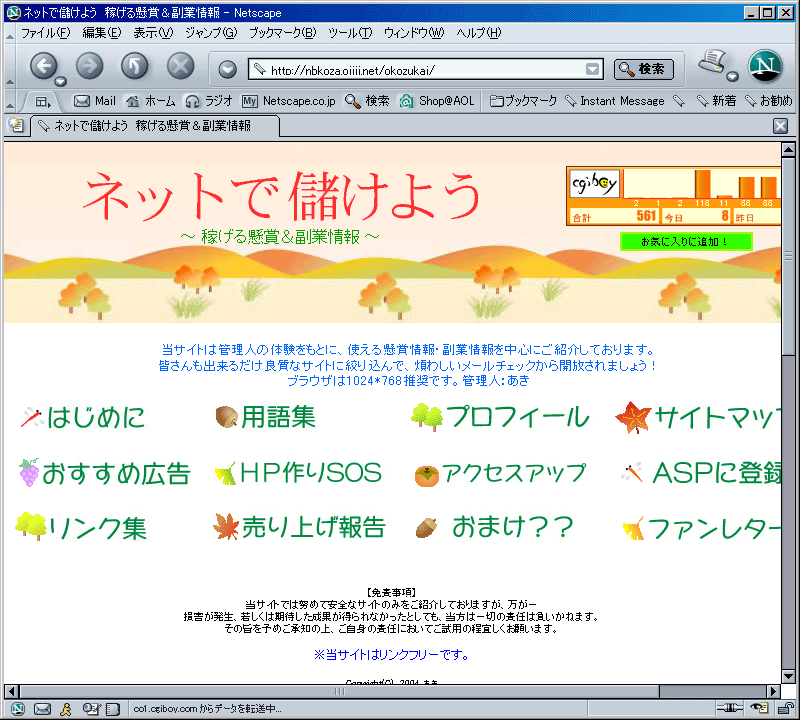The height and width of the screenshot is (720, 800).
Task: Open the Netscape.co.jp bookmark
Action: point(289,101)
